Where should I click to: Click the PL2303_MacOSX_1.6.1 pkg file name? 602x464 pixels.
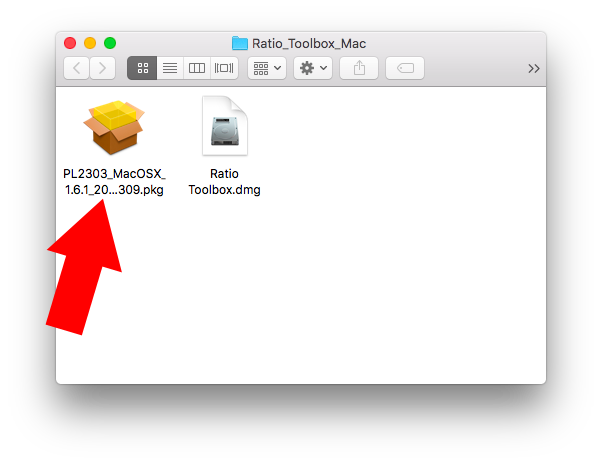[114, 182]
